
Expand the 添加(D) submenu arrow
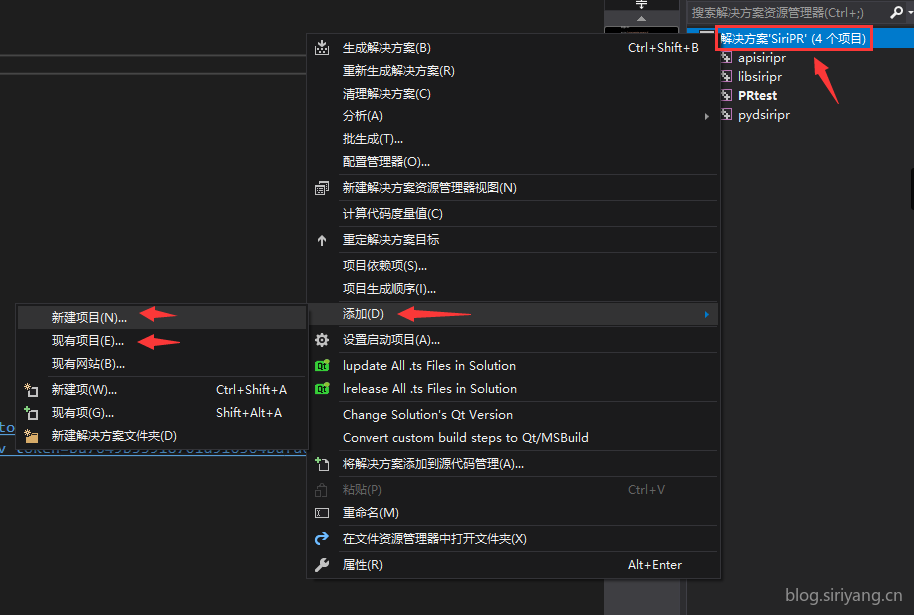coord(706,314)
